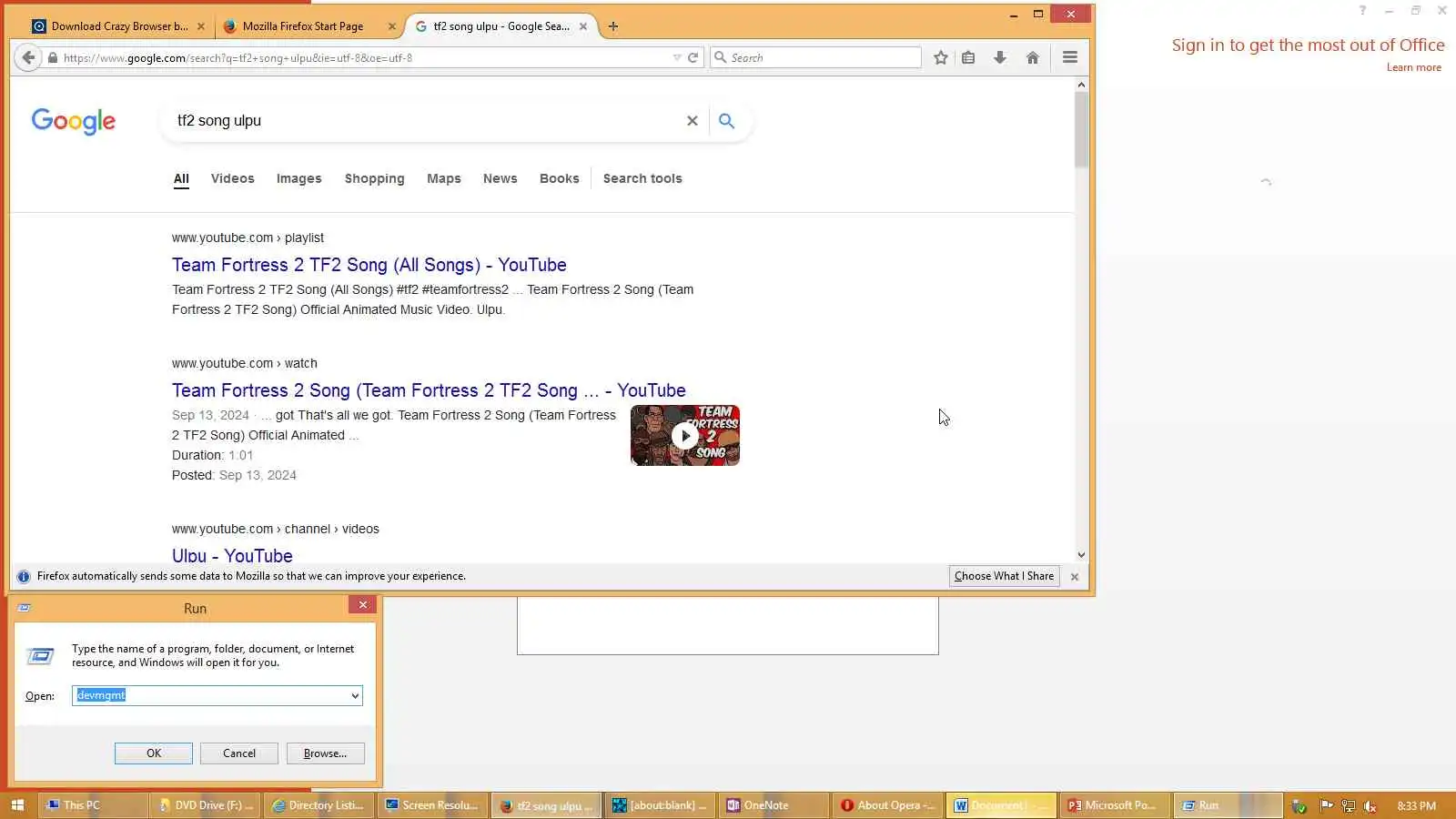The image size is (1456, 819).
Task: Go back with Firefox's back arrow
Action: [x=28, y=57]
